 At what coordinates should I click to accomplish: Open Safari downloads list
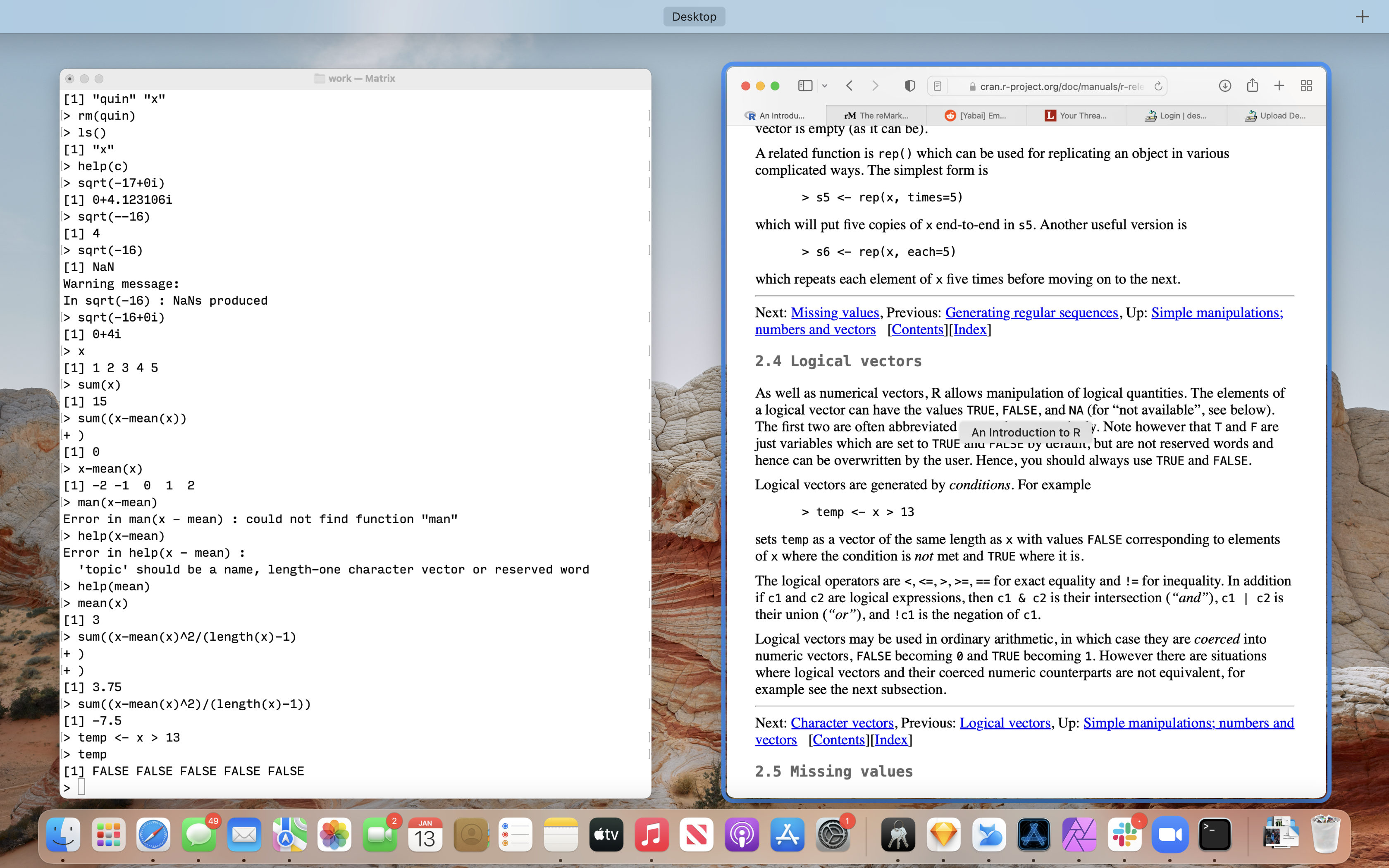click(x=1224, y=86)
